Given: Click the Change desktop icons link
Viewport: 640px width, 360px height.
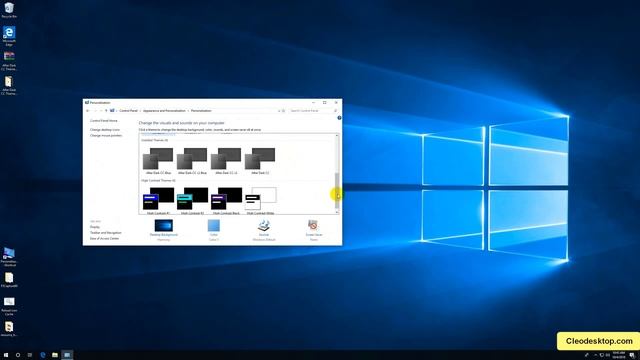Looking at the screenshot, I should click(105, 130).
